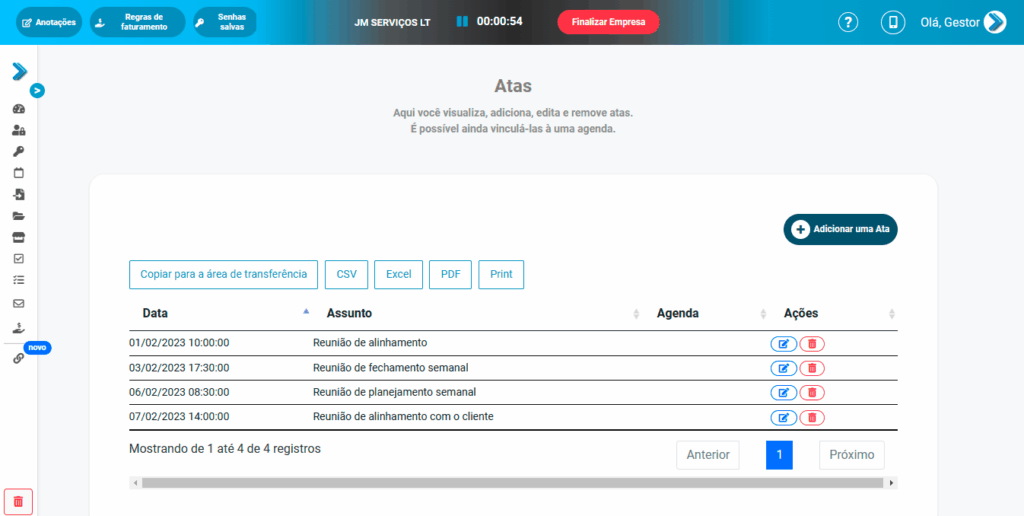Open the link icon marked novo
The width and height of the screenshot is (1024, 516).
click(18, 358)
